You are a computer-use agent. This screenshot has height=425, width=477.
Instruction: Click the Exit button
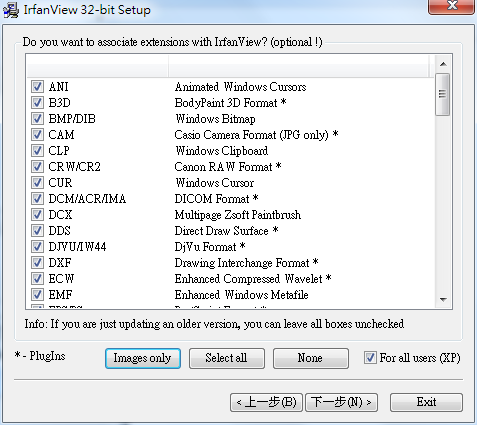426,402
